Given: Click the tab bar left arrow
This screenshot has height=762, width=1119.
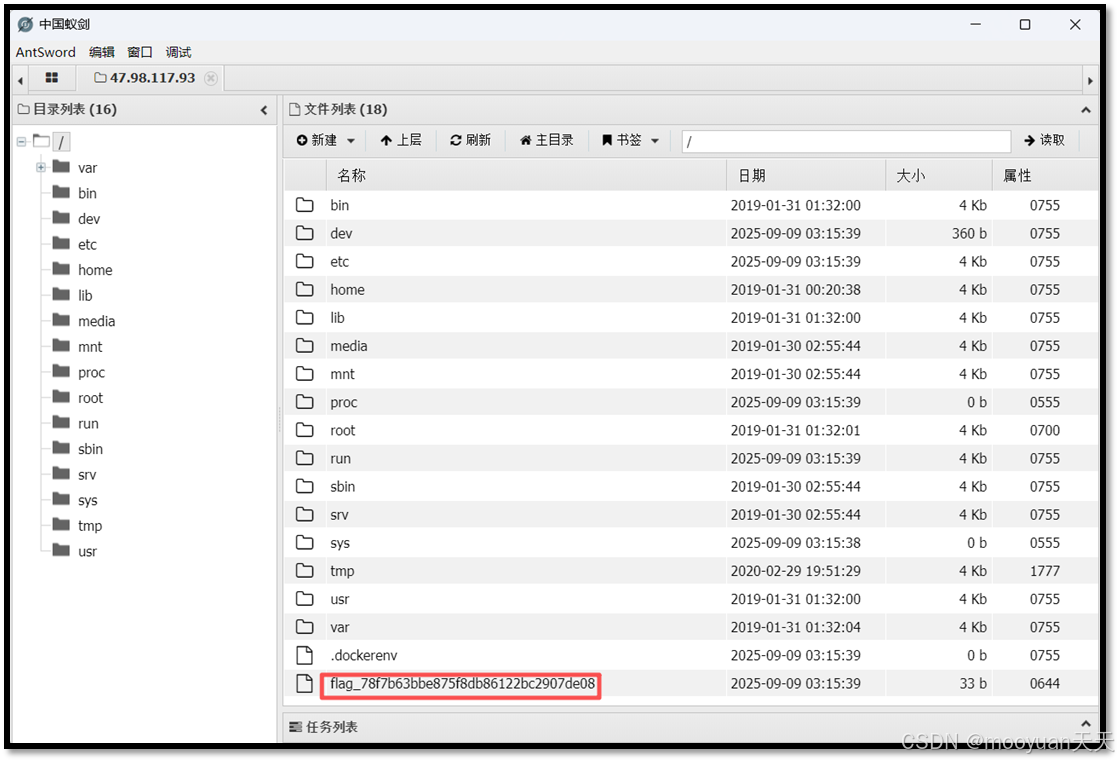Looking at the screenshot, I should click(x=20, y=81).
